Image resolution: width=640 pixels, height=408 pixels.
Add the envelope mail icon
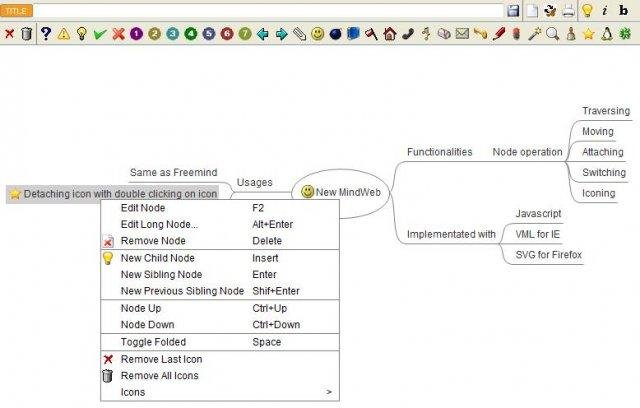(462, 33)
